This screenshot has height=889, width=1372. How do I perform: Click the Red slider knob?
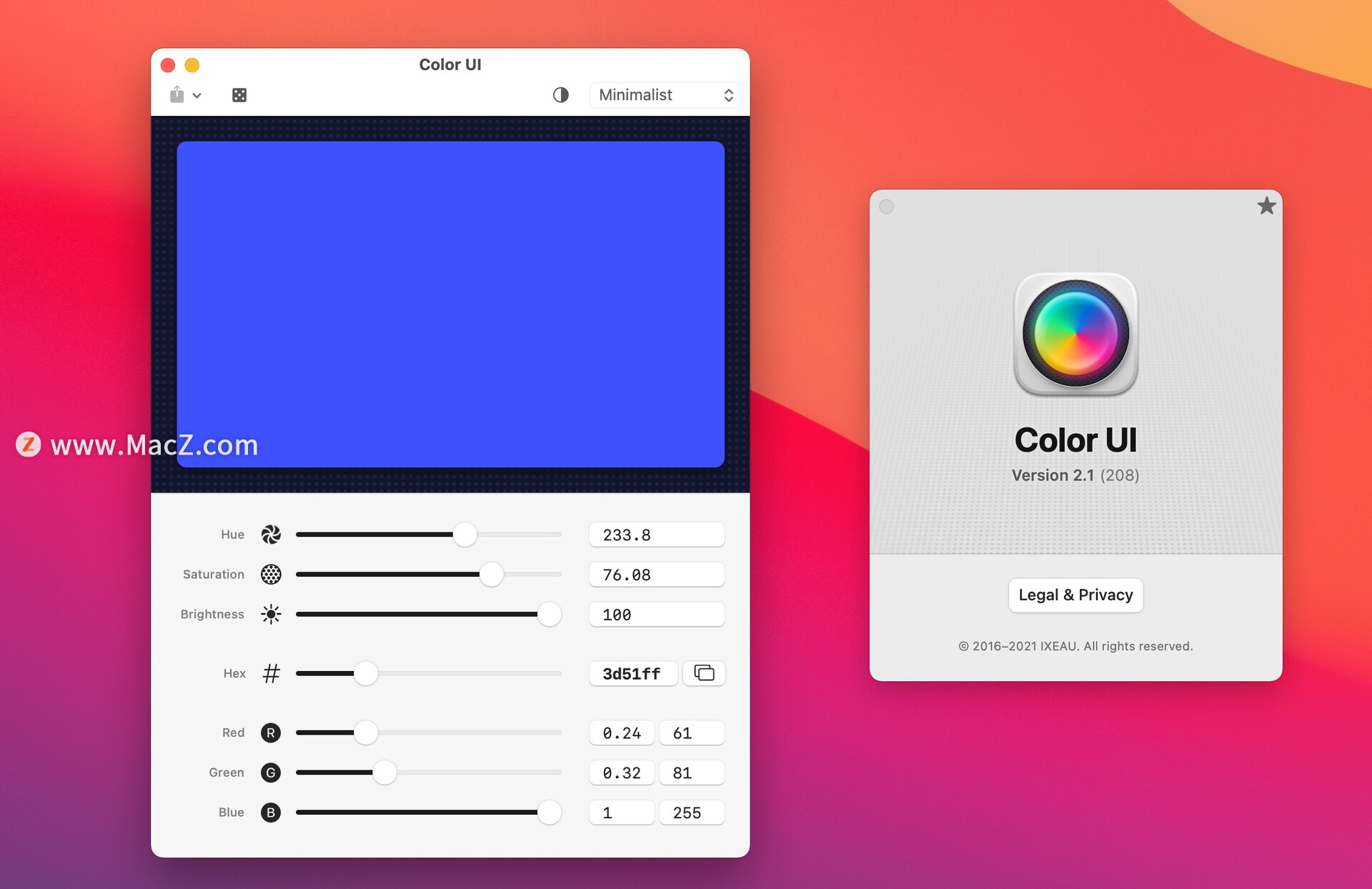pyautogui.click(x=366, y=732)
